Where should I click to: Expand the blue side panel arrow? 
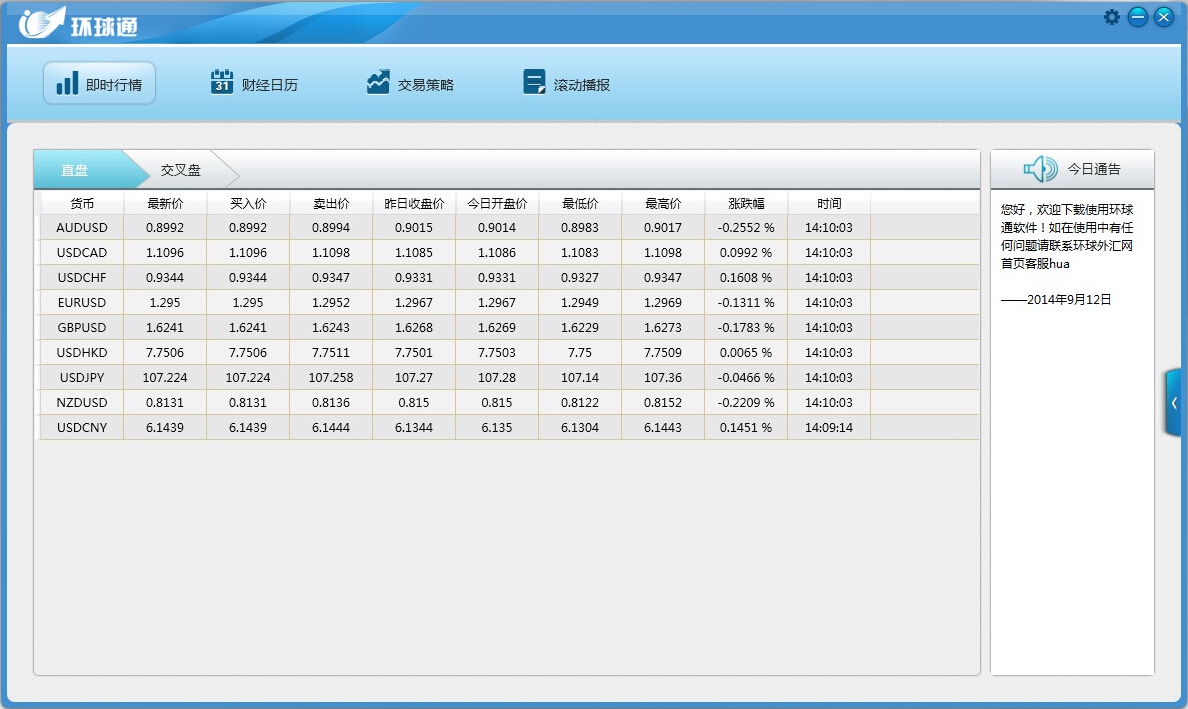click(x=1174, y=403)
